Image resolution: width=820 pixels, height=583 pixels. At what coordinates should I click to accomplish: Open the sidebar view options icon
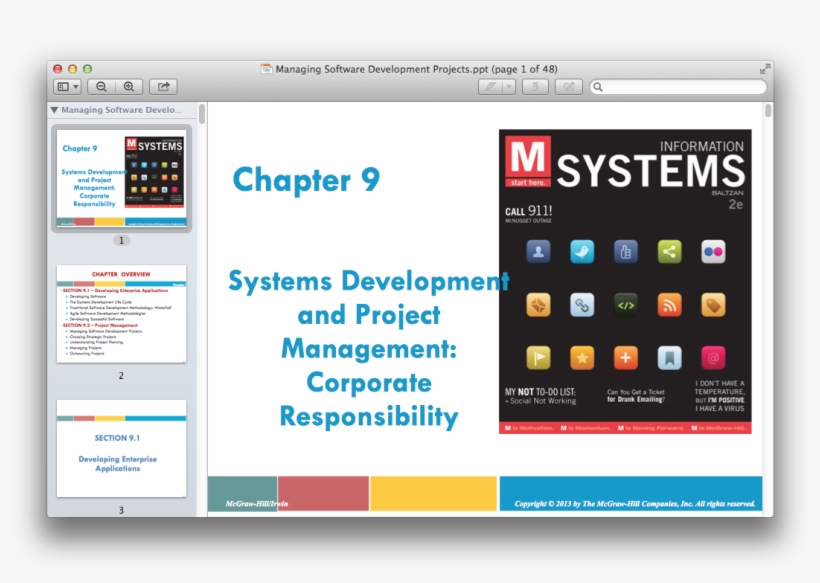(x=64, y=86)
